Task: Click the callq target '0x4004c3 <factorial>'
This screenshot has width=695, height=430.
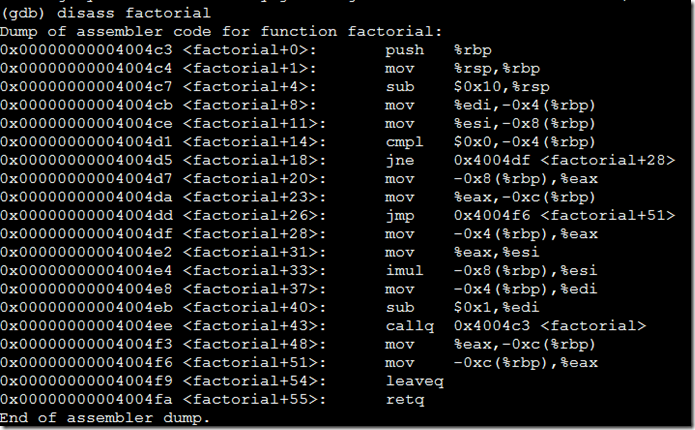Action: point(550,326)
